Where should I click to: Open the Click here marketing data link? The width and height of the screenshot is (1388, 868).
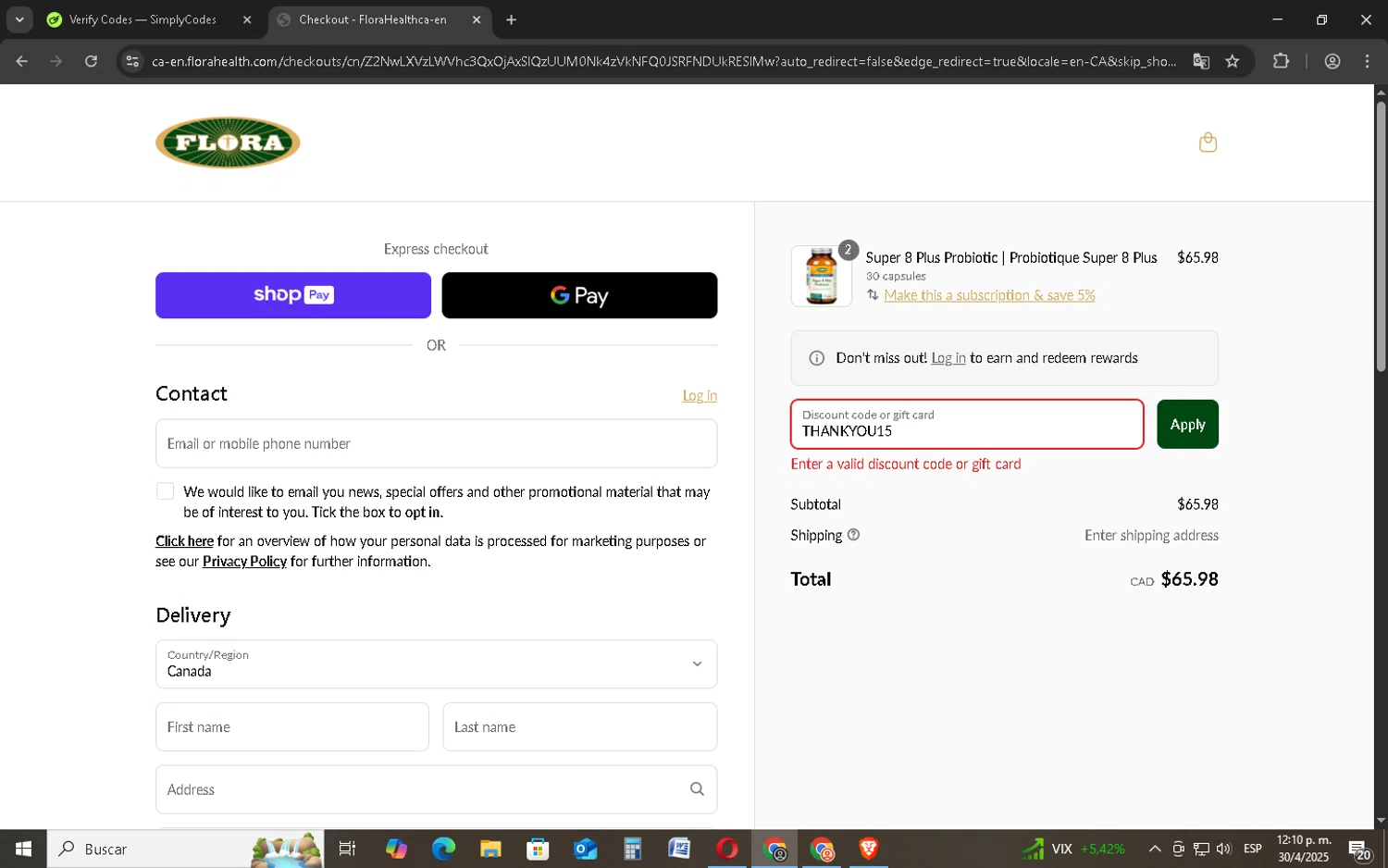pos(184,541)
